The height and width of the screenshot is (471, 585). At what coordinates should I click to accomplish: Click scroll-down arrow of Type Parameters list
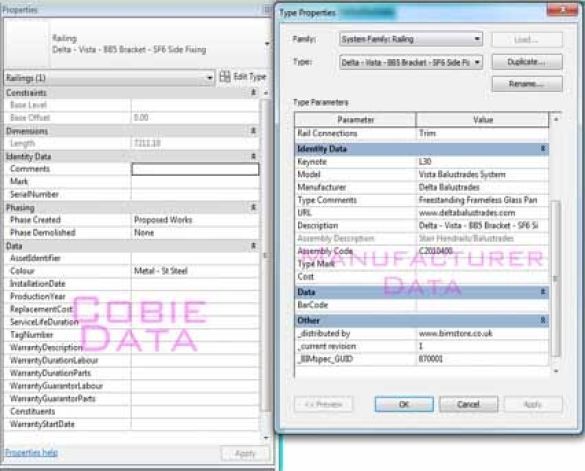pyautogui.click(x=556, y=371)
